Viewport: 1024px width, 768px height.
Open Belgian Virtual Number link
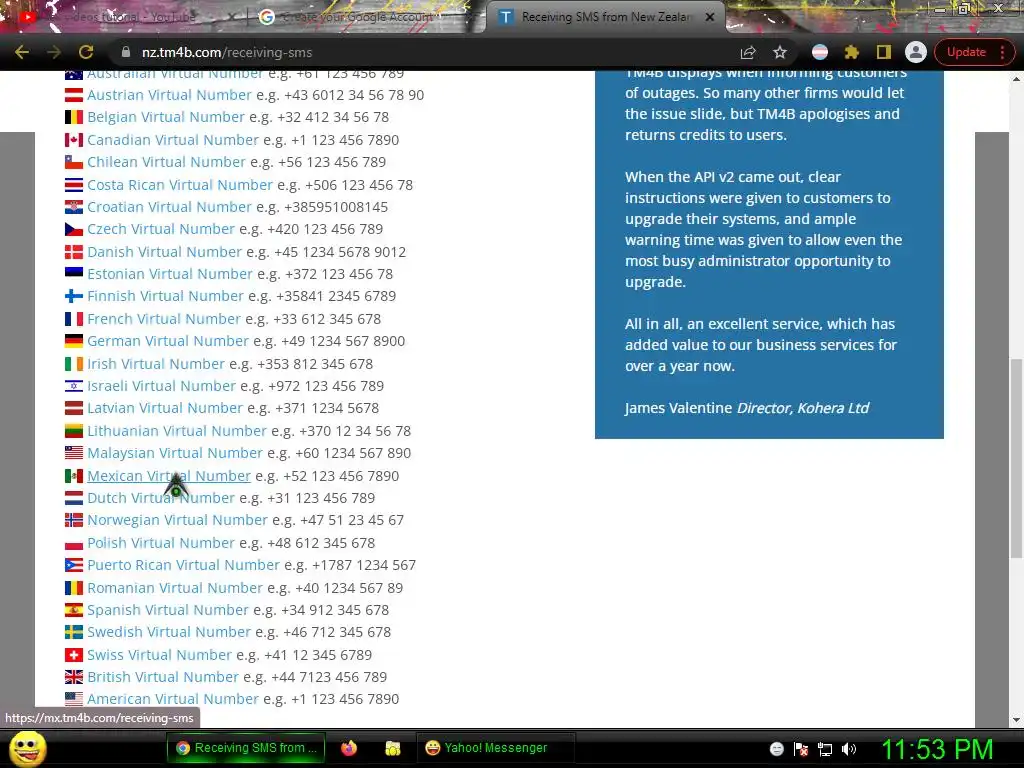point(166,117)
